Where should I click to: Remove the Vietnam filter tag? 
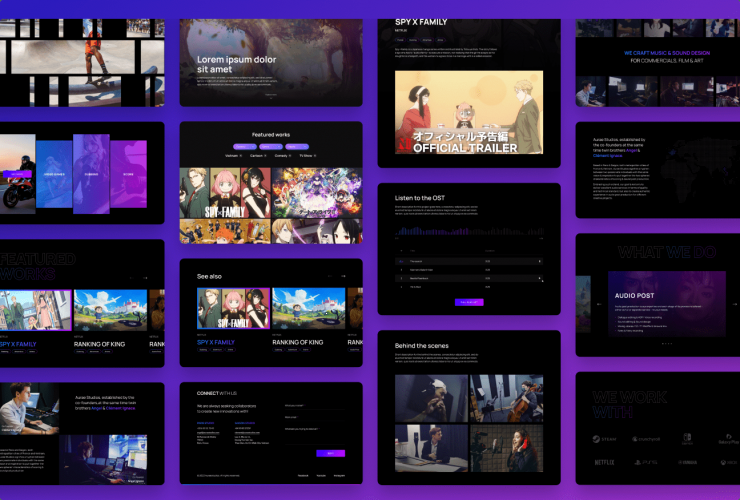click(x=241, y=155)
